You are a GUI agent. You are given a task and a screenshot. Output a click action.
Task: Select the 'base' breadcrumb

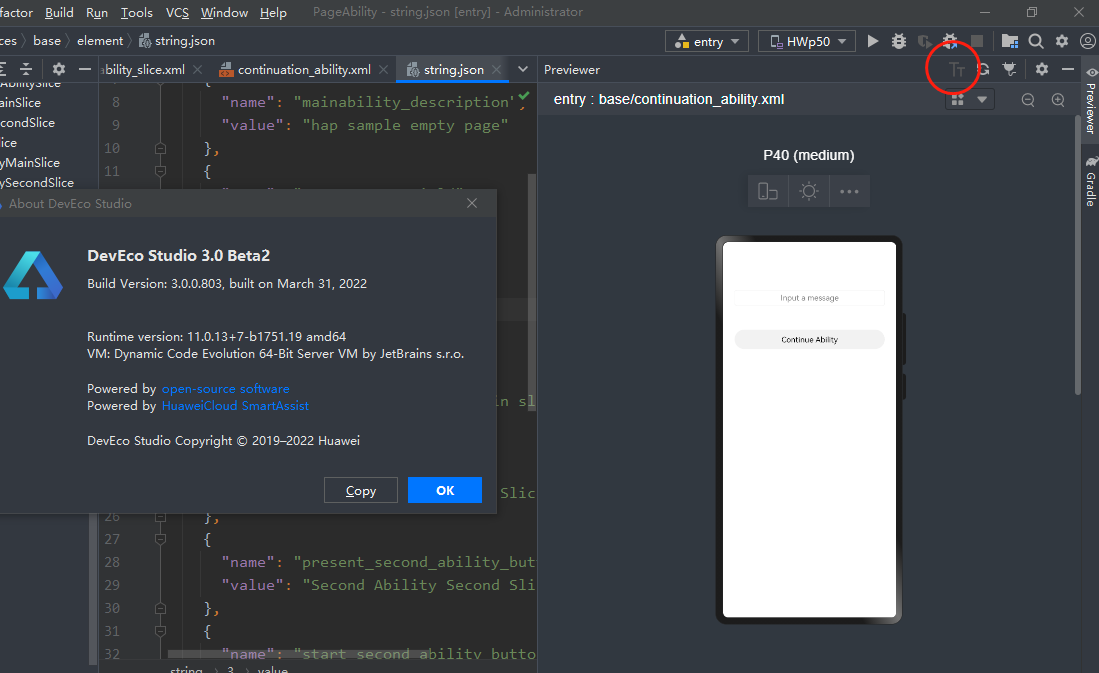click(47, 41)
